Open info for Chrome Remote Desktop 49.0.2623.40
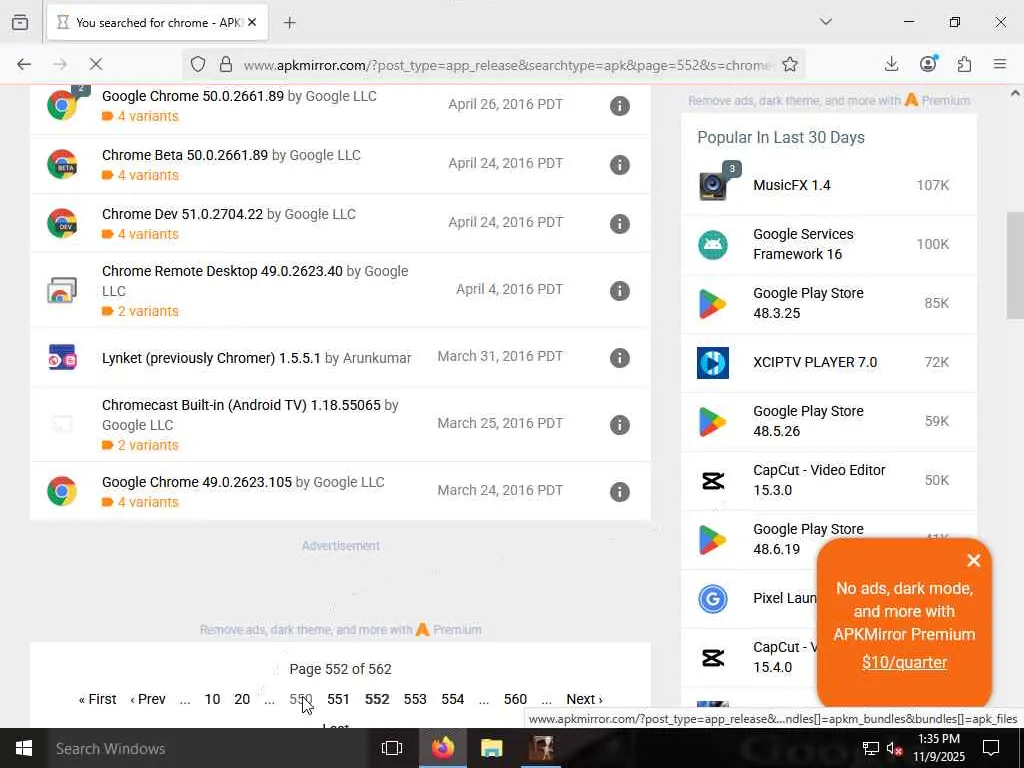 pos(619,291)
